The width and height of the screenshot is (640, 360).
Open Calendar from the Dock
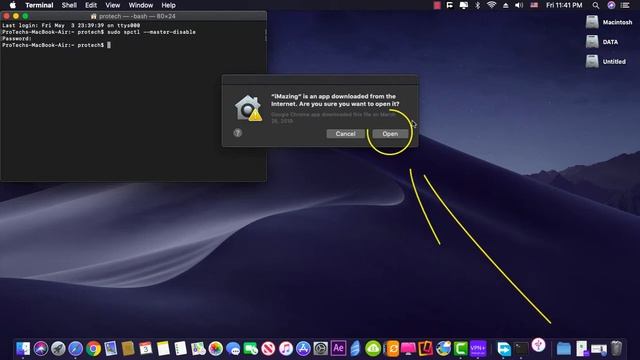(145, 349)
